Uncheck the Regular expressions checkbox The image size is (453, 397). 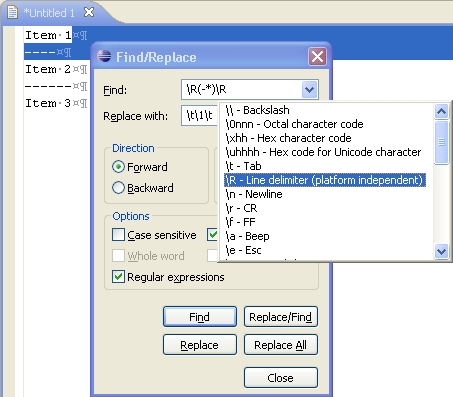pos(118,277)
